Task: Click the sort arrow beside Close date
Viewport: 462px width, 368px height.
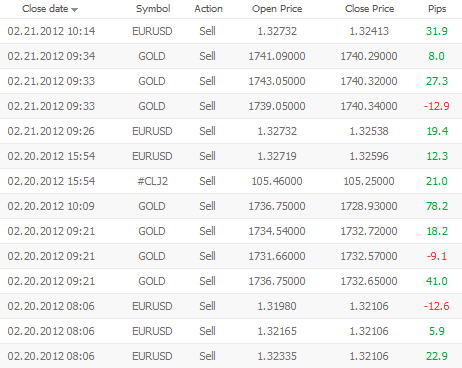Action: [x=75, y=10]
